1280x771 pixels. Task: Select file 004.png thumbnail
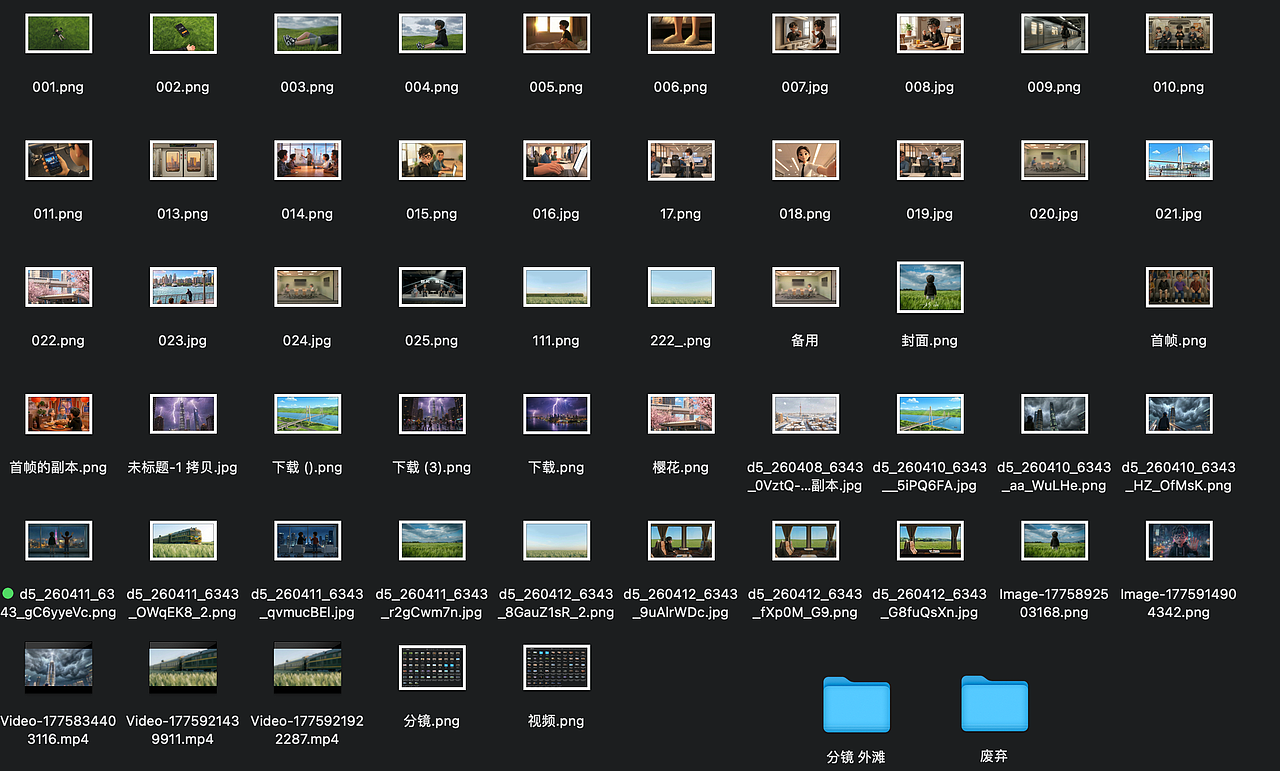(x=432, y=33)
